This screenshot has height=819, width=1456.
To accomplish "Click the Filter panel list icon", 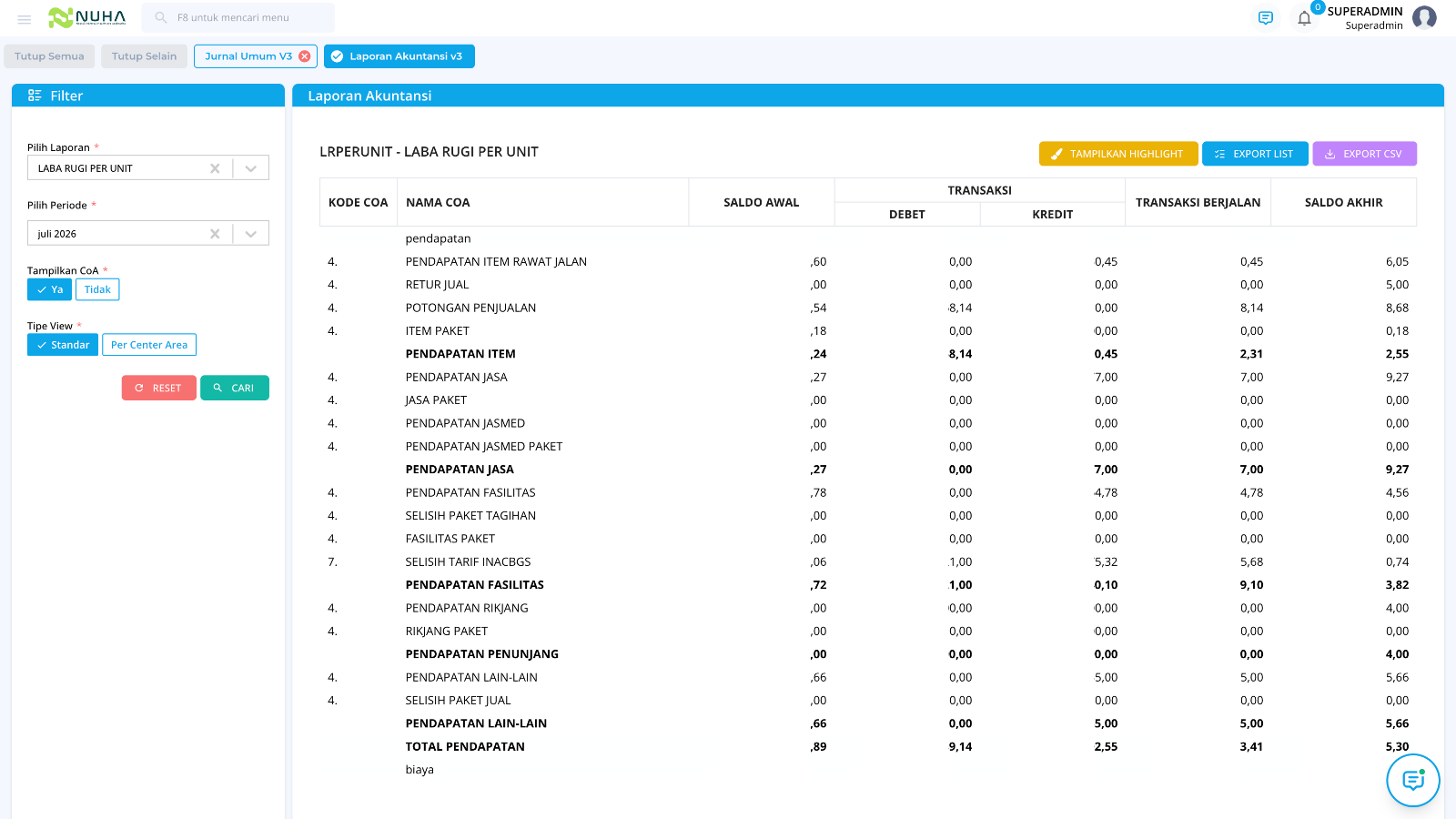I will click(35, 96).
